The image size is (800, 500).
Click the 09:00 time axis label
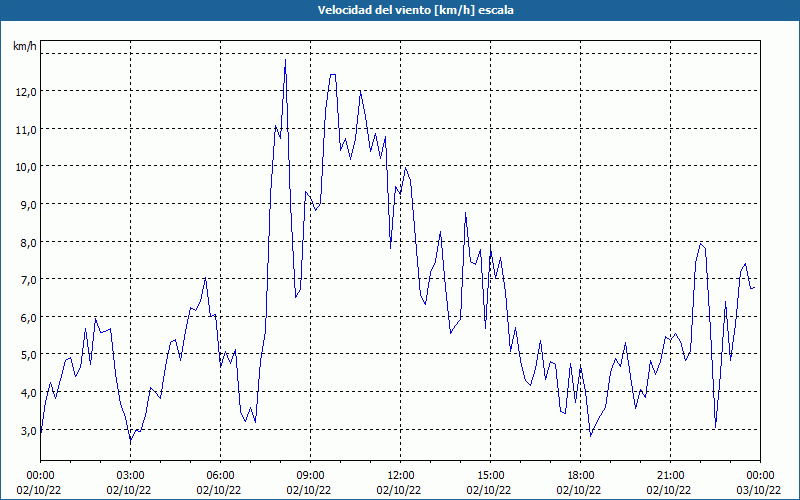pyautogui.click(x=310, y=476)
